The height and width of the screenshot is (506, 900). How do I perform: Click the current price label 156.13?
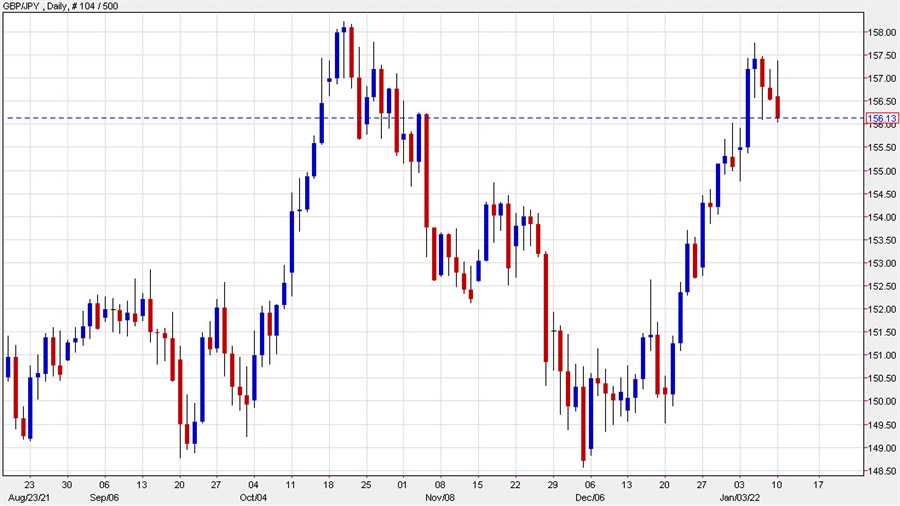[882, 119]
